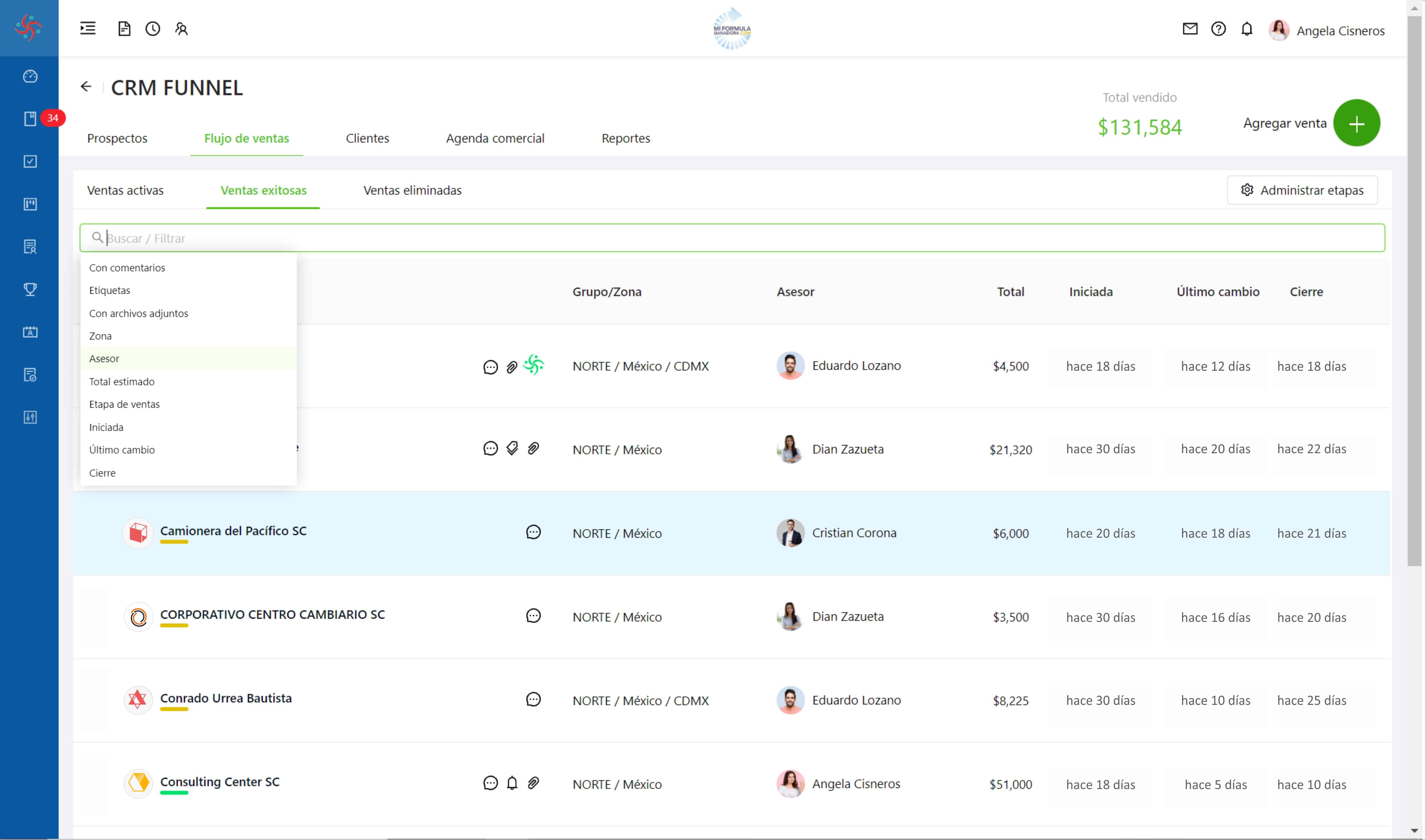Open the checkbox tasks sidebar icon
The height and width of the screenshot is (840, 1426).
click(x=30, y=161)
